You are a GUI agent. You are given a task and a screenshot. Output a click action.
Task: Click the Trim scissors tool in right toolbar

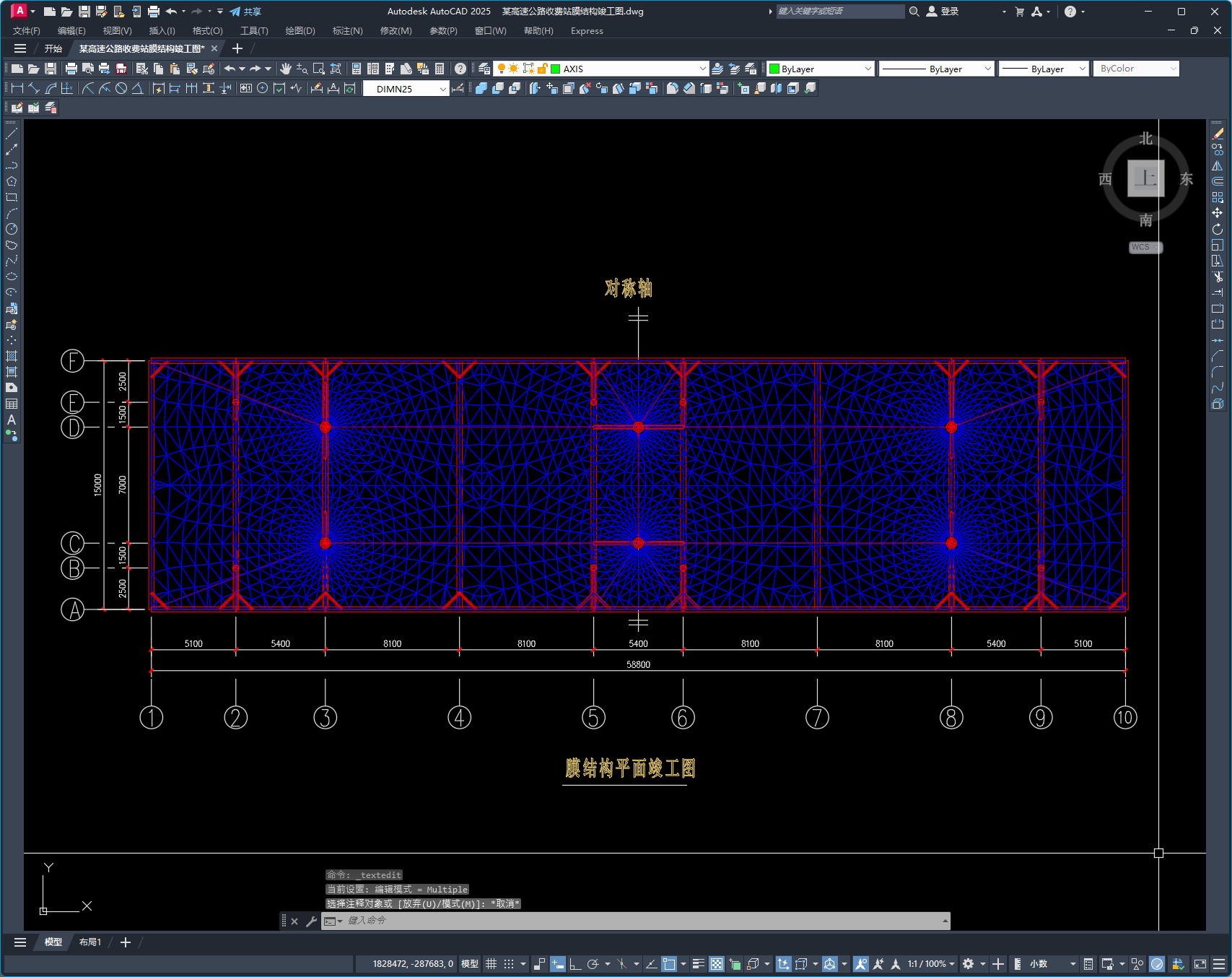click(1218, 277)
